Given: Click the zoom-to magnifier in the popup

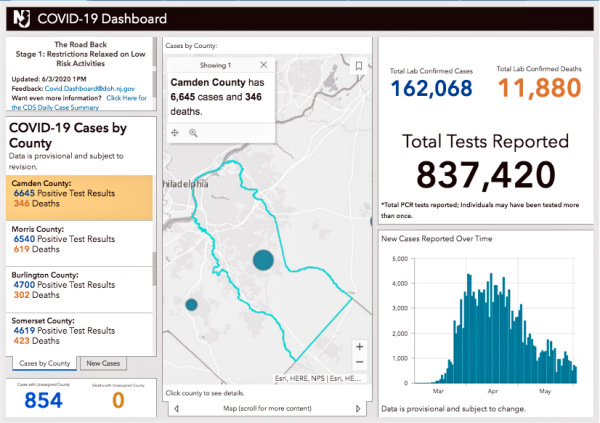Looking at the screenshot, I should tap(193, 132).
